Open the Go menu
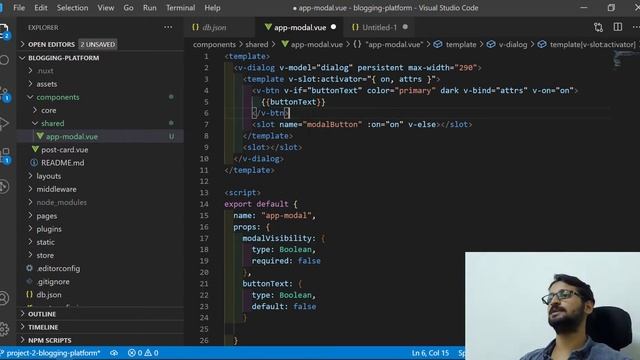This screenshot has height=360, width=640. [x=128, y=8]
